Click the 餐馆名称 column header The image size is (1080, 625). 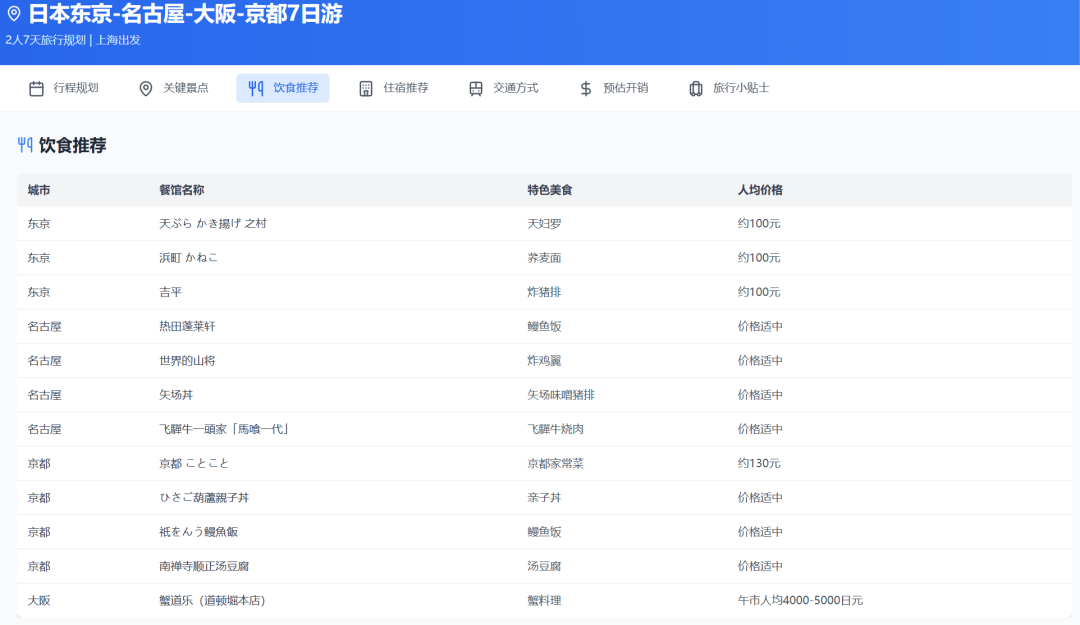click(182, 190)
